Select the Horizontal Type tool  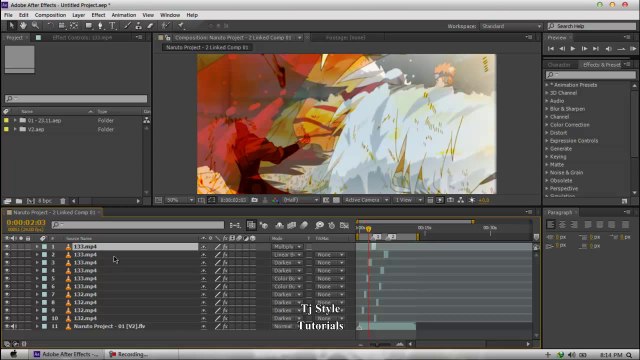(113, 26)
